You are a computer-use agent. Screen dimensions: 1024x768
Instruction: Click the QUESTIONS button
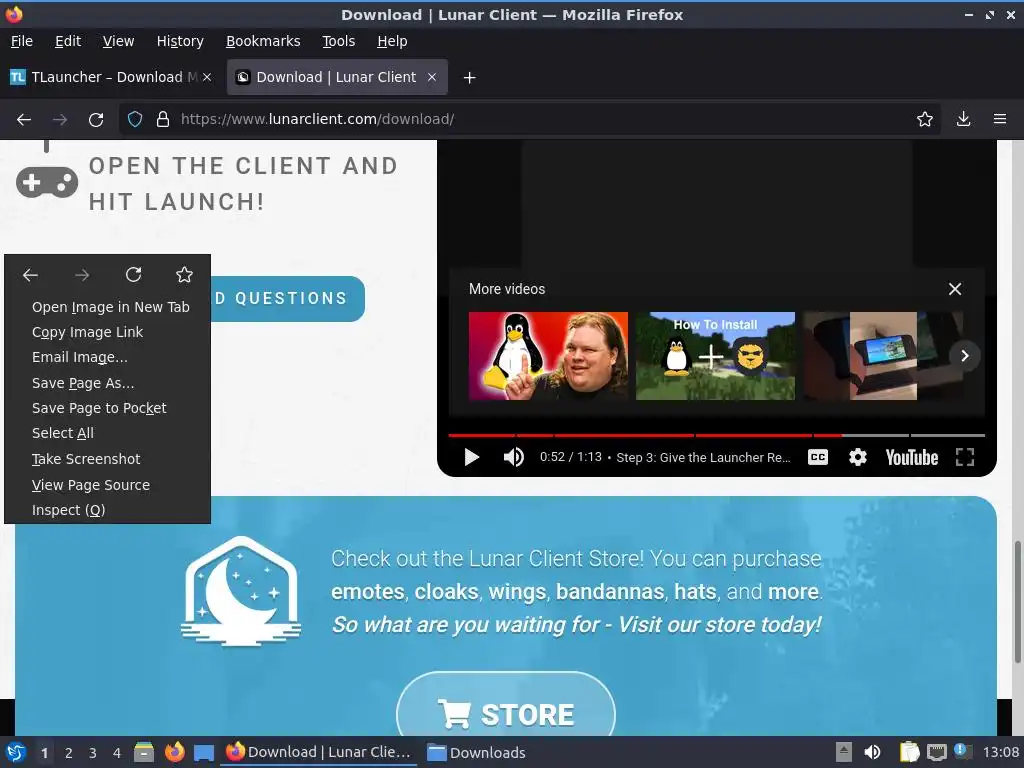pyautogui.click(x=287, y=298)
